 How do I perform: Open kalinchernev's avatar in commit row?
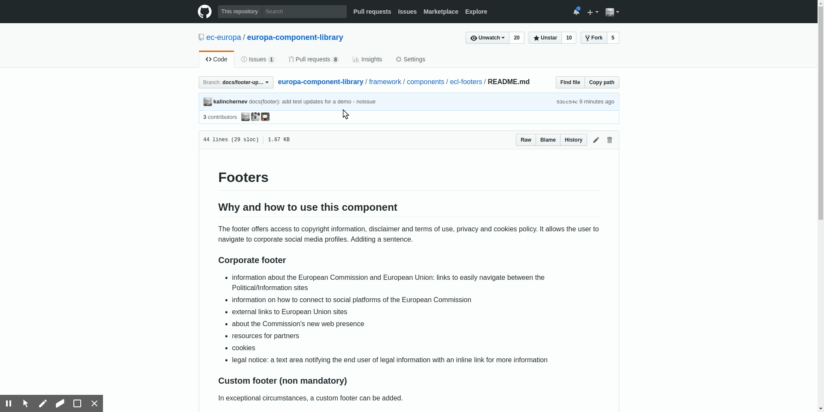[x=208, y=101]
